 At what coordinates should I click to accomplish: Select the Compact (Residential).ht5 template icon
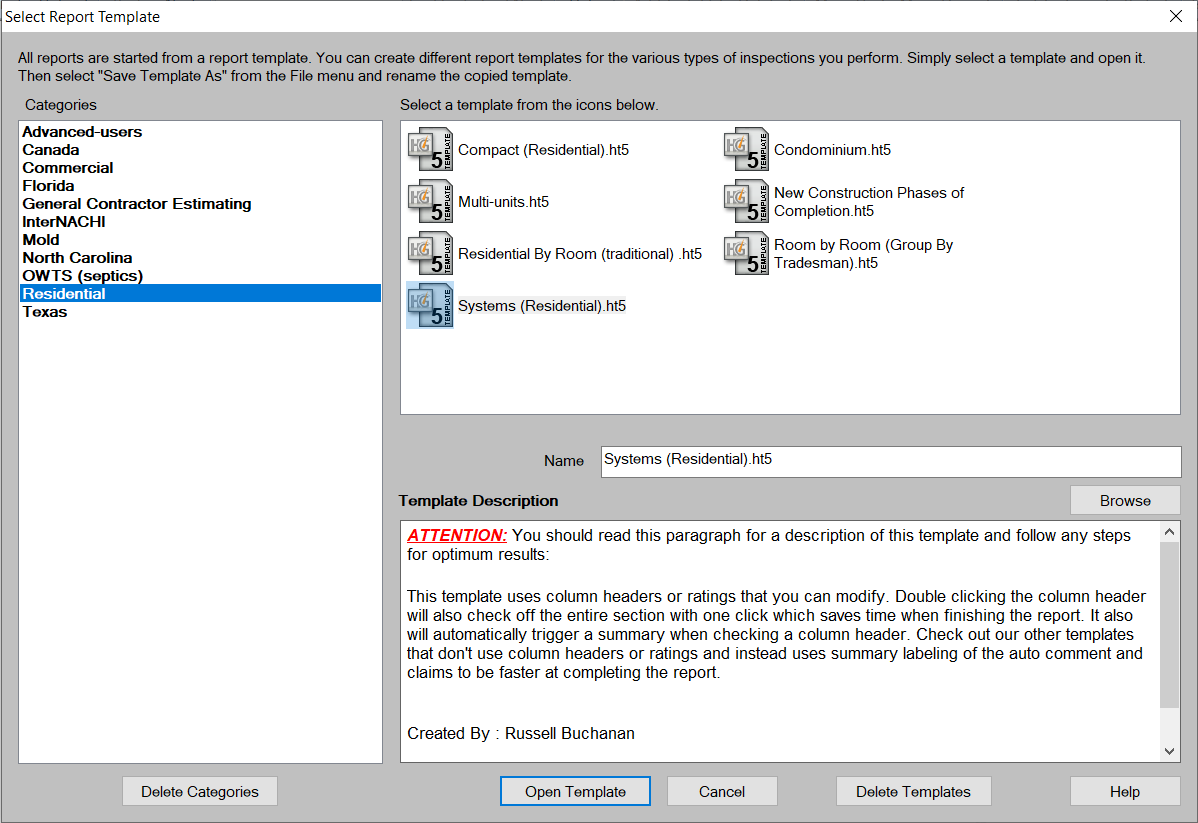(429, 148)
